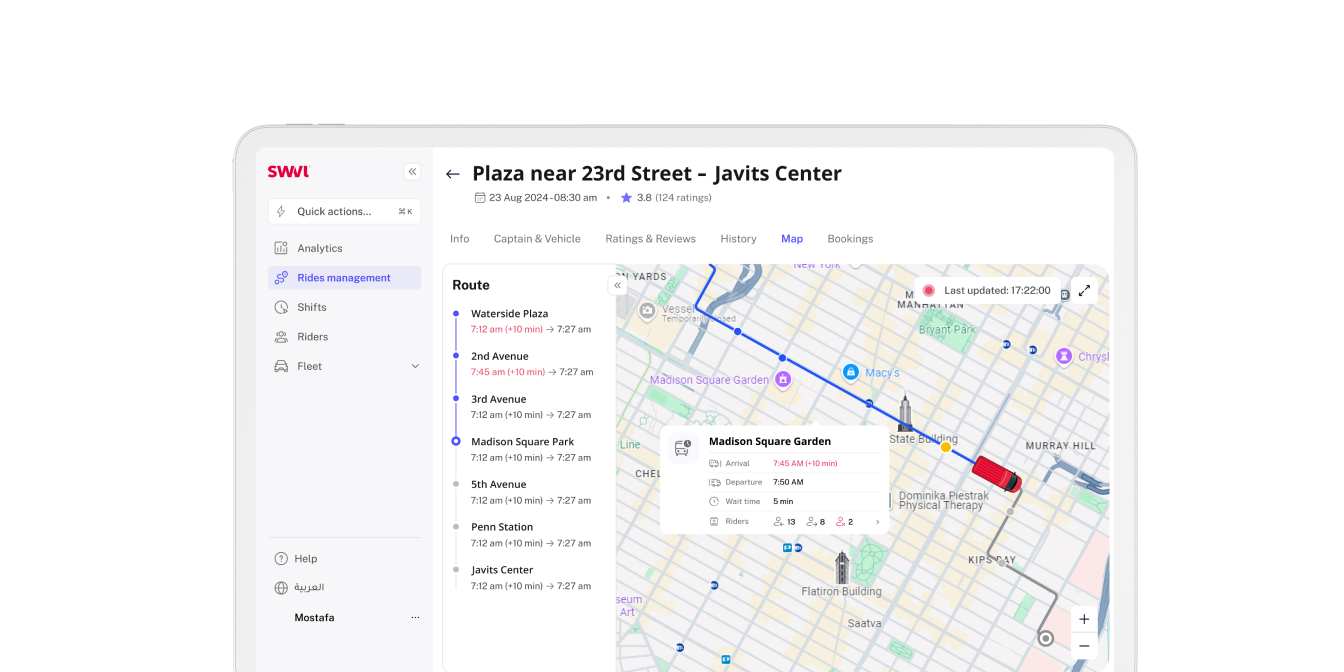This screenshot has height=672, width=1344.
Task: Click the boarding riders count 13
Action: click(x=785, y=522)
